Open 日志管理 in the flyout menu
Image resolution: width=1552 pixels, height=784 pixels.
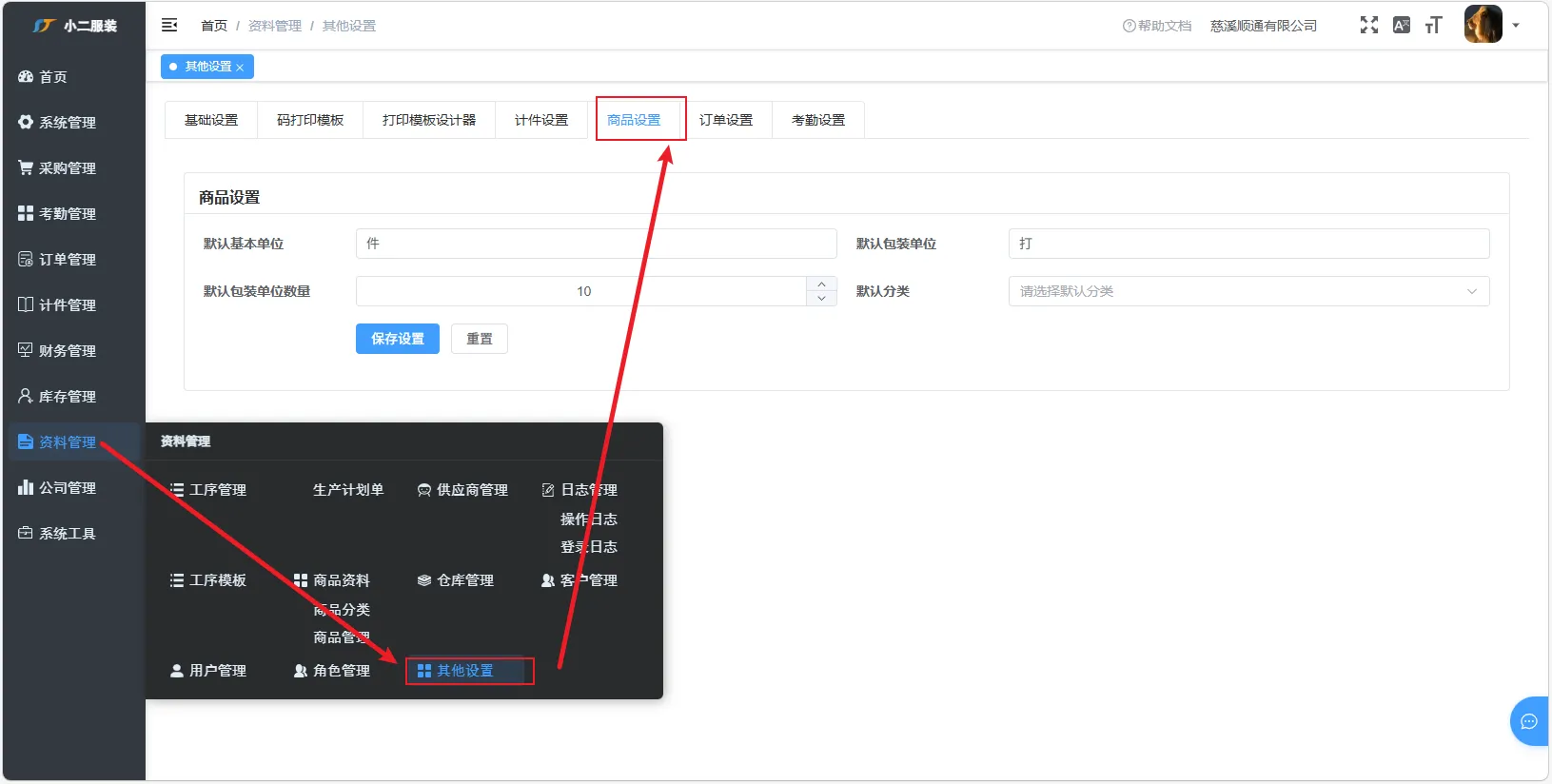coord(580,490)
